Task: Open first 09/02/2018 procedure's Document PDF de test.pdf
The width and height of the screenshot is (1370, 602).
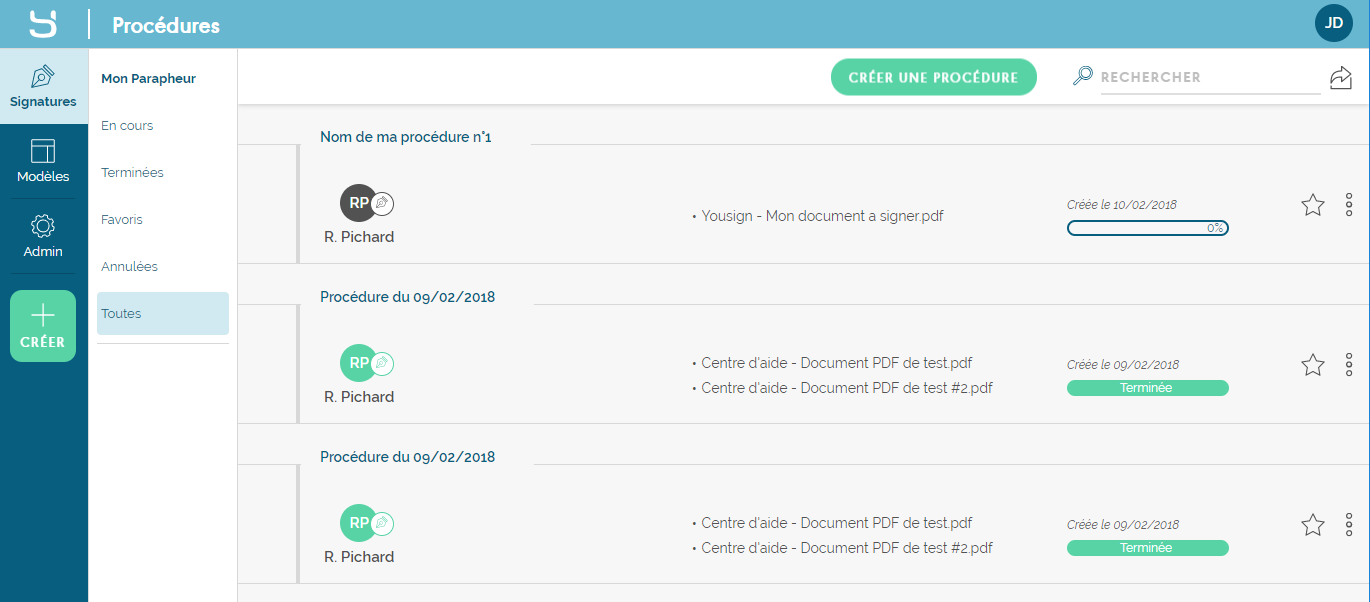Action: point(837,363)
